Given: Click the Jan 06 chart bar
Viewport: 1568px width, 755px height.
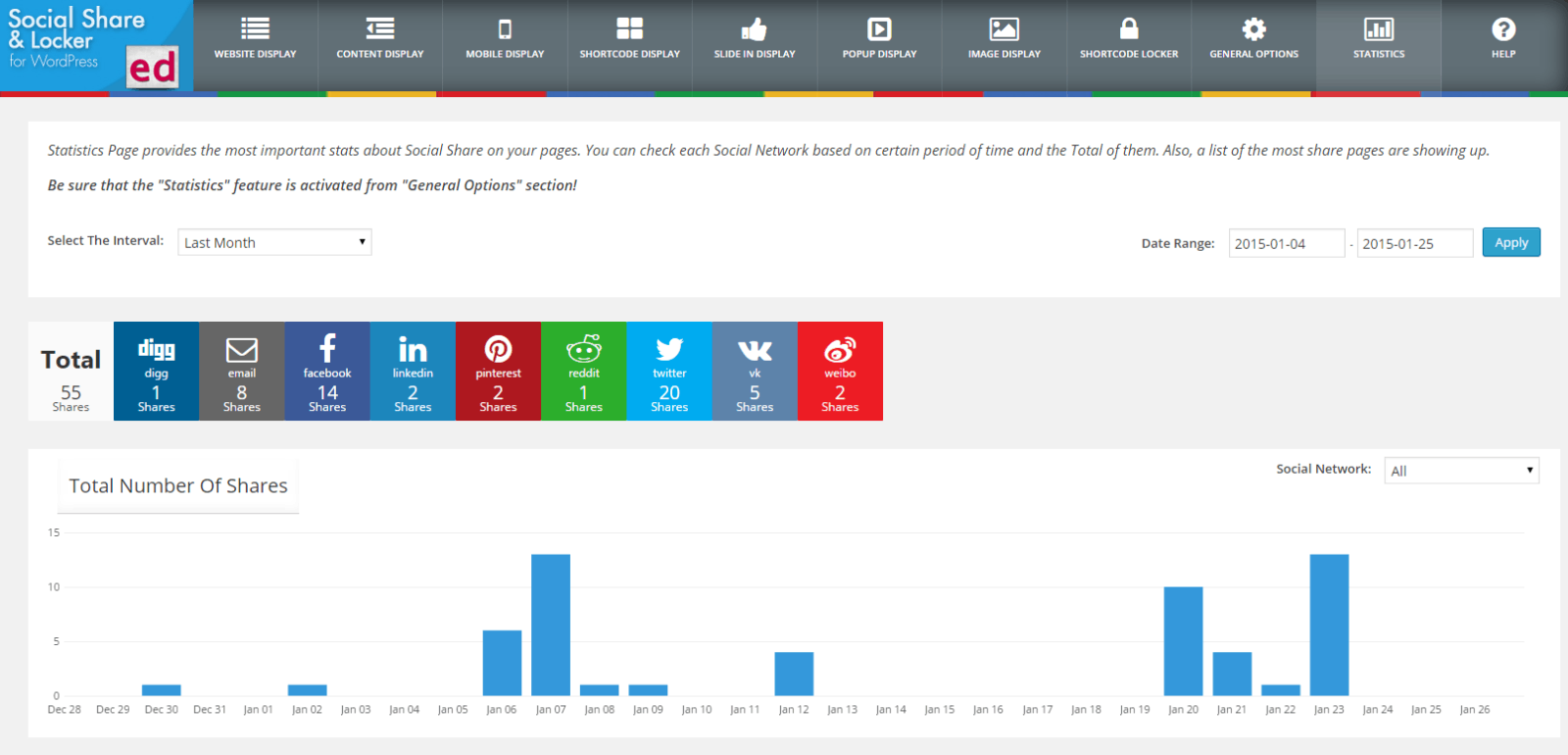Looking at the screenshot, I should (x=502, y=663).
